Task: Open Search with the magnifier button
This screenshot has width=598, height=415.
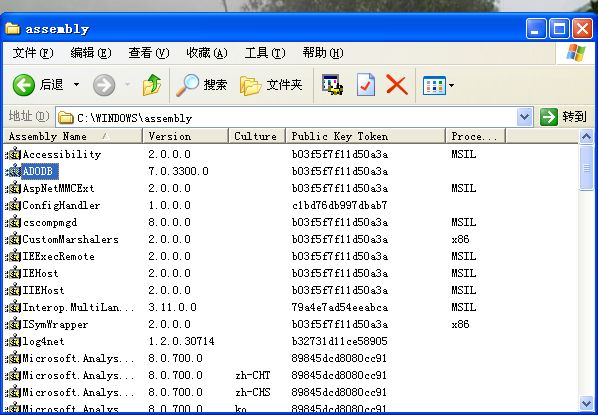Action: (x=201, y=85)
